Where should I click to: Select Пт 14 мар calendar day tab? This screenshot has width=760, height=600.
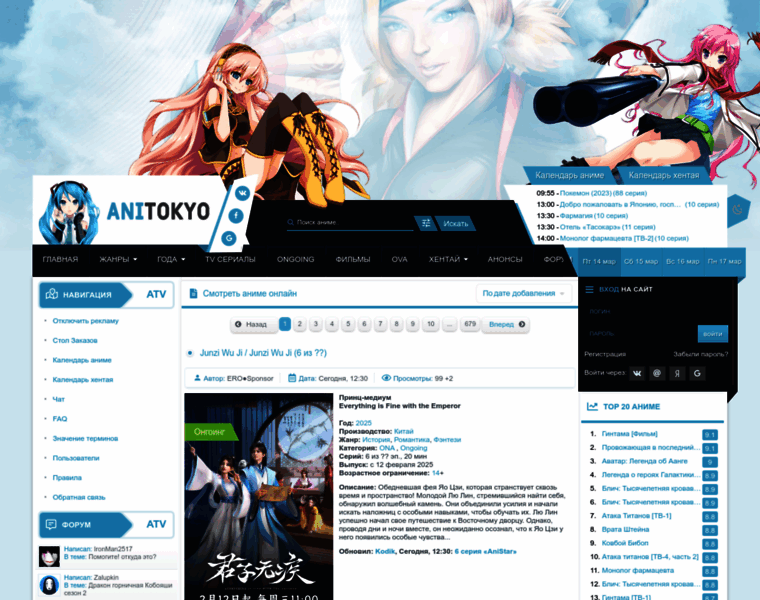(599, 261)
